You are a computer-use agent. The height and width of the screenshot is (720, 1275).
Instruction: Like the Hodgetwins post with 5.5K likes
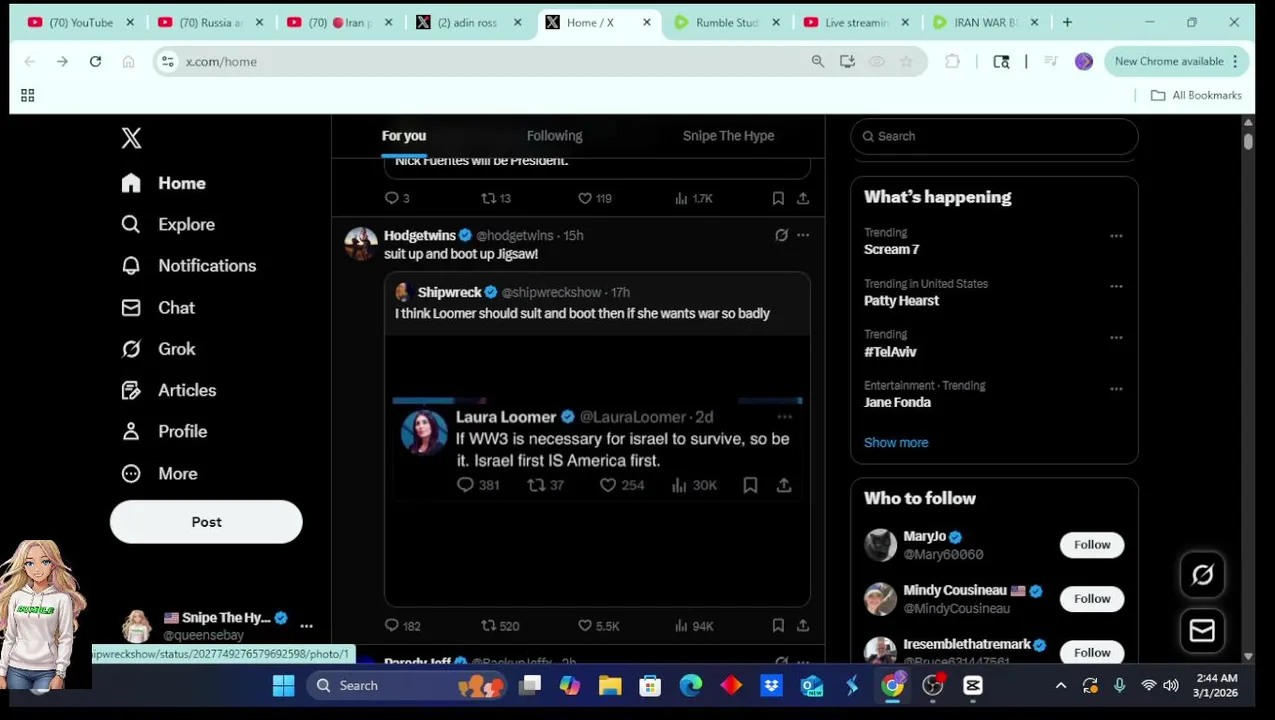(599, 626)
